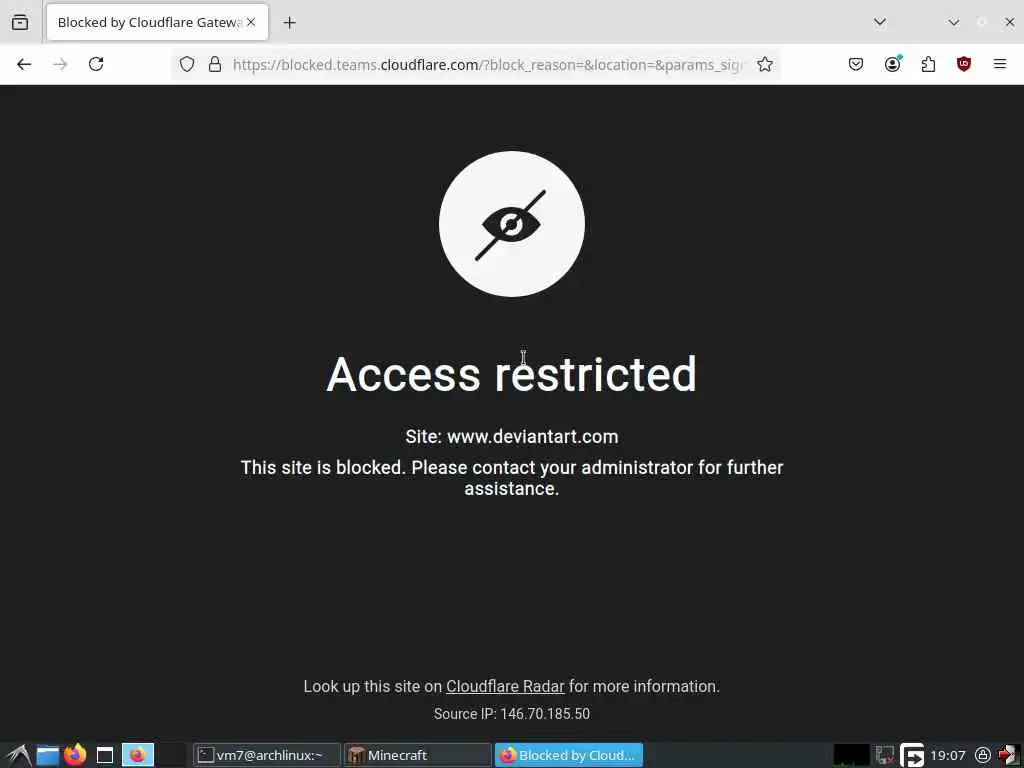The width and height of the screenshot is (1024, 768).
Task: Open the Extensions puzzle-piece icon
Action: point(928,64)
